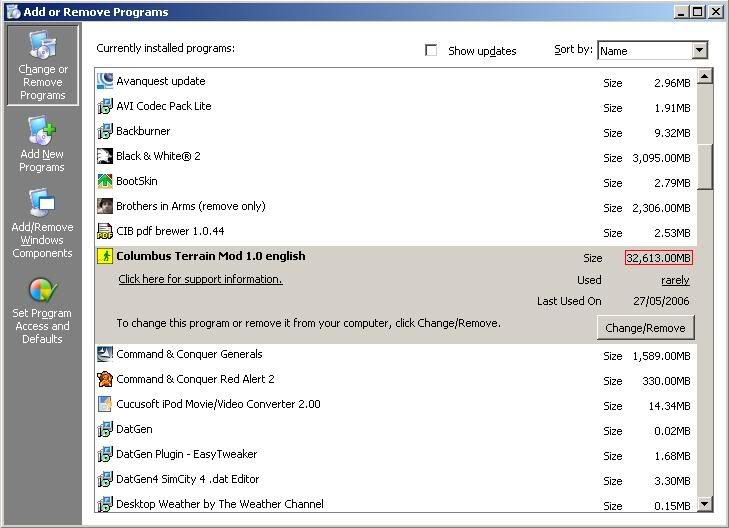The width and height of the screenshot is (729, 528).
Task: Click the Desktop Weather program icon
Action: tap(105, 504)
